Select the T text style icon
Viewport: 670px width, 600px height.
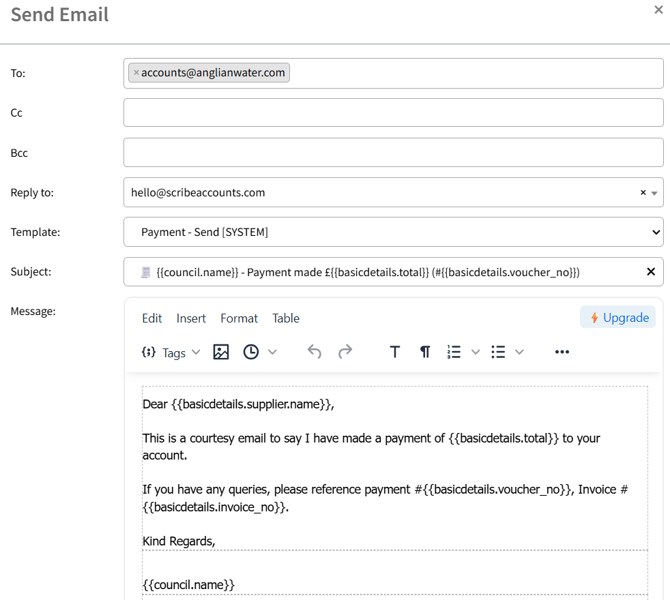click(395, 352)
